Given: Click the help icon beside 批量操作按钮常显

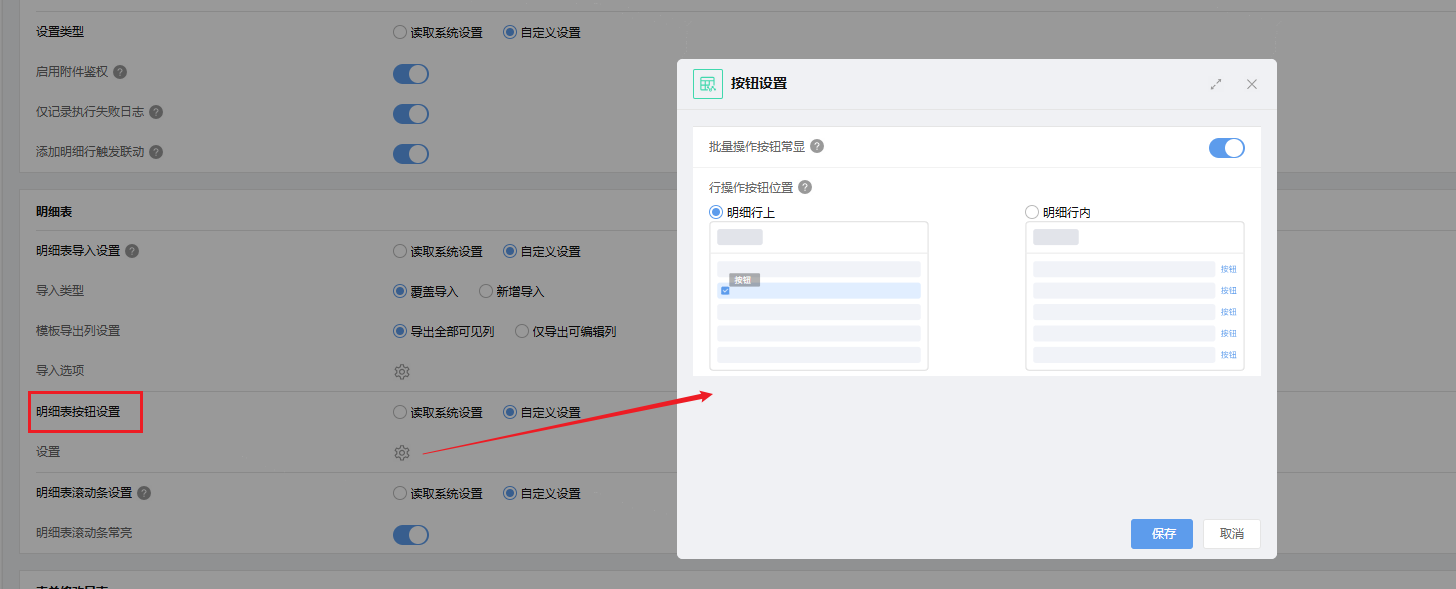Looking at the screenshot, I should [x=817, y=146].
